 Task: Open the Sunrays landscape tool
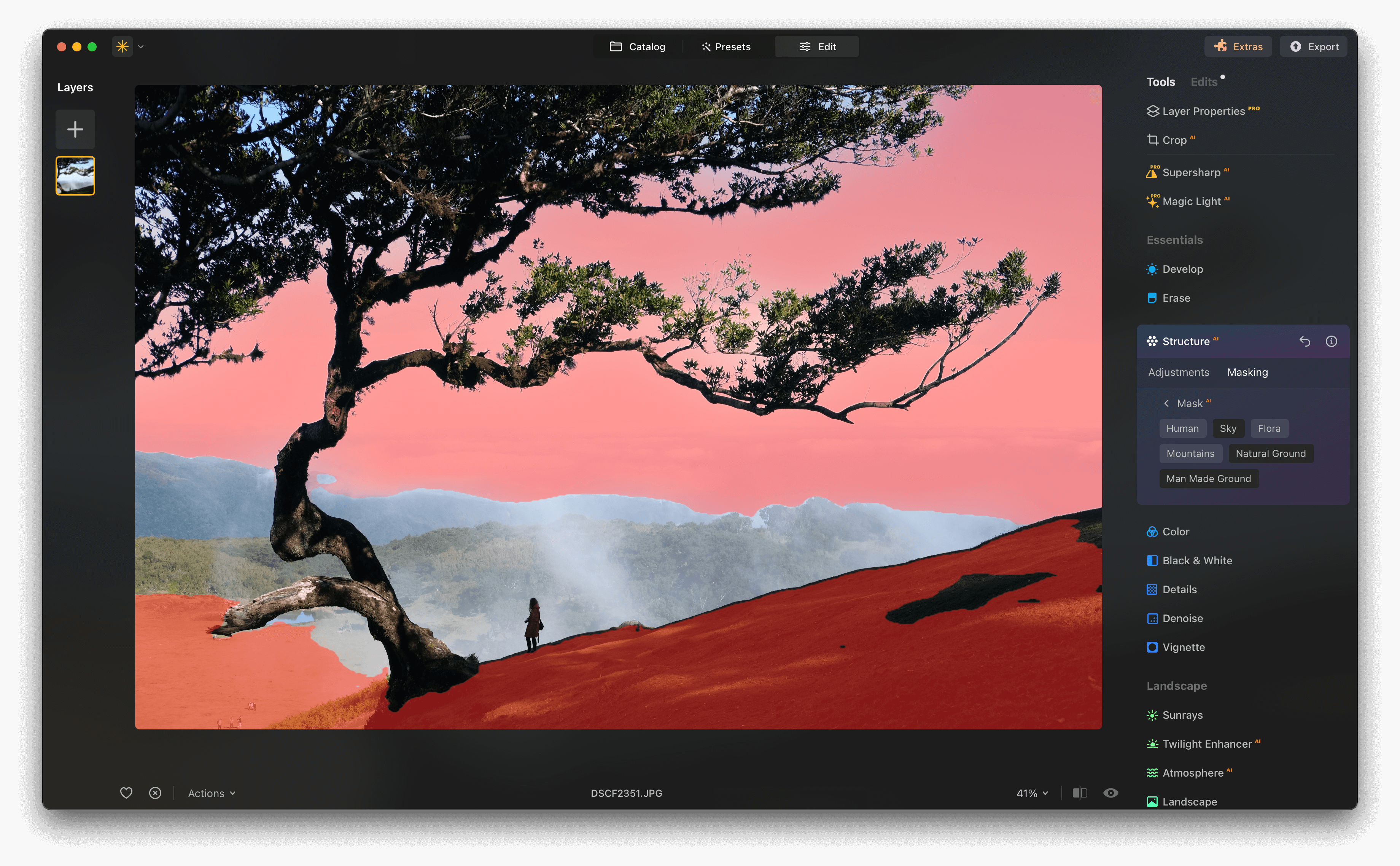(x=1181, y=715)
